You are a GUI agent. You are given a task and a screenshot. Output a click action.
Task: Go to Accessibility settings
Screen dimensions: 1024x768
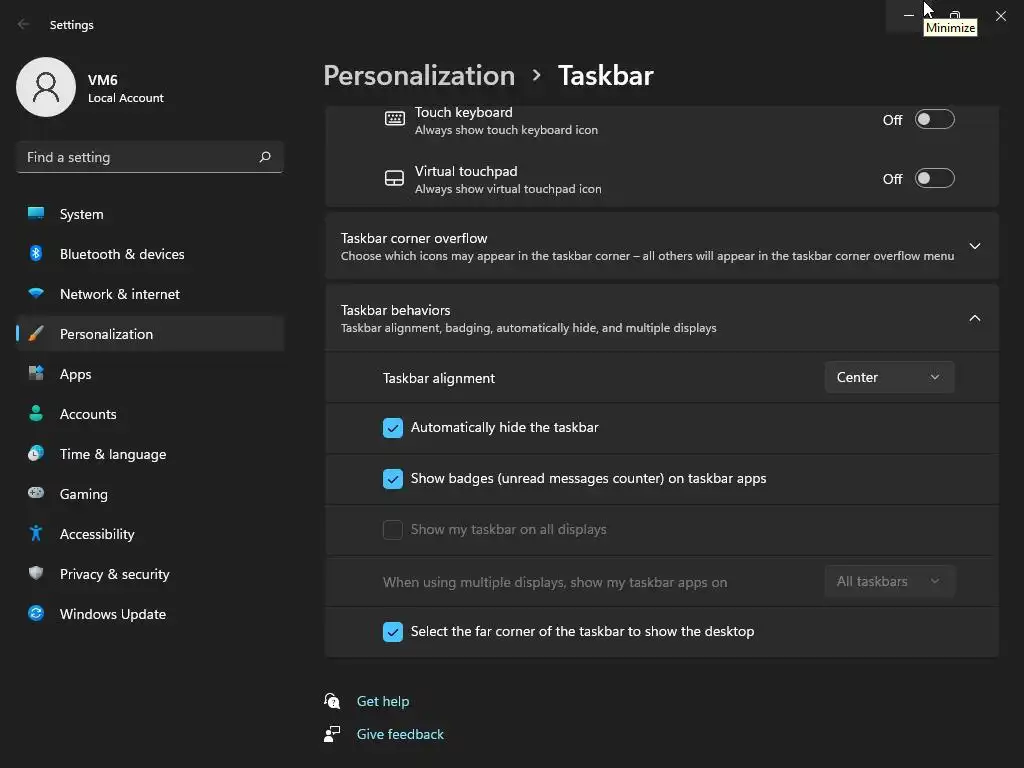97,534
